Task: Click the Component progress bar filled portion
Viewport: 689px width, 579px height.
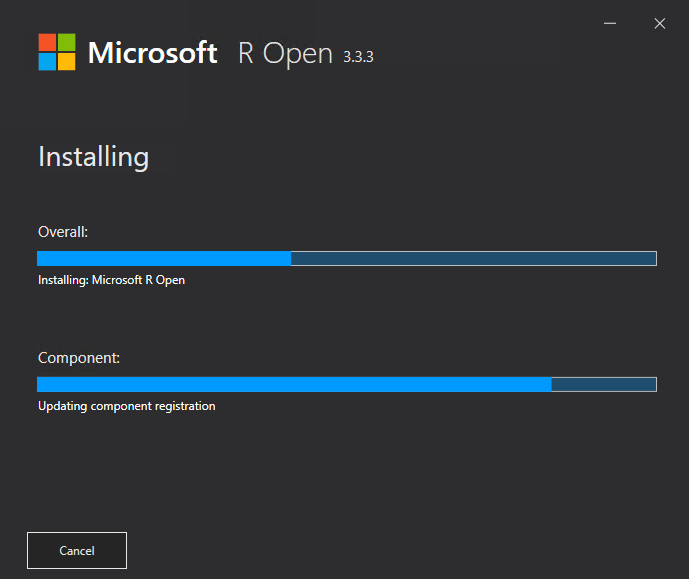Action: pos(294,384)
